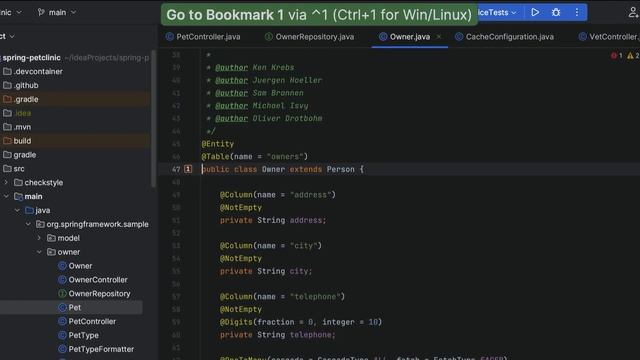Open more actions vertical dots menu
Screen dimensions: 640x360
(x=577, y=13)
